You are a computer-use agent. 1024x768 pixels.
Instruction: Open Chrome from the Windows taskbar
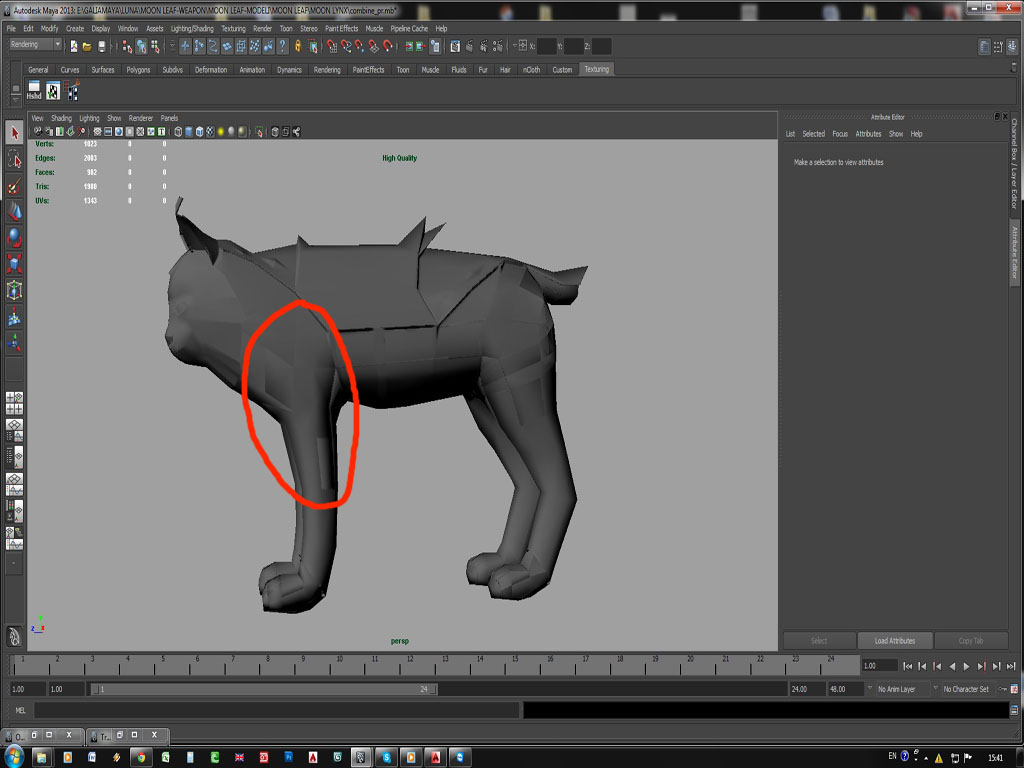(x=140, y=757)
